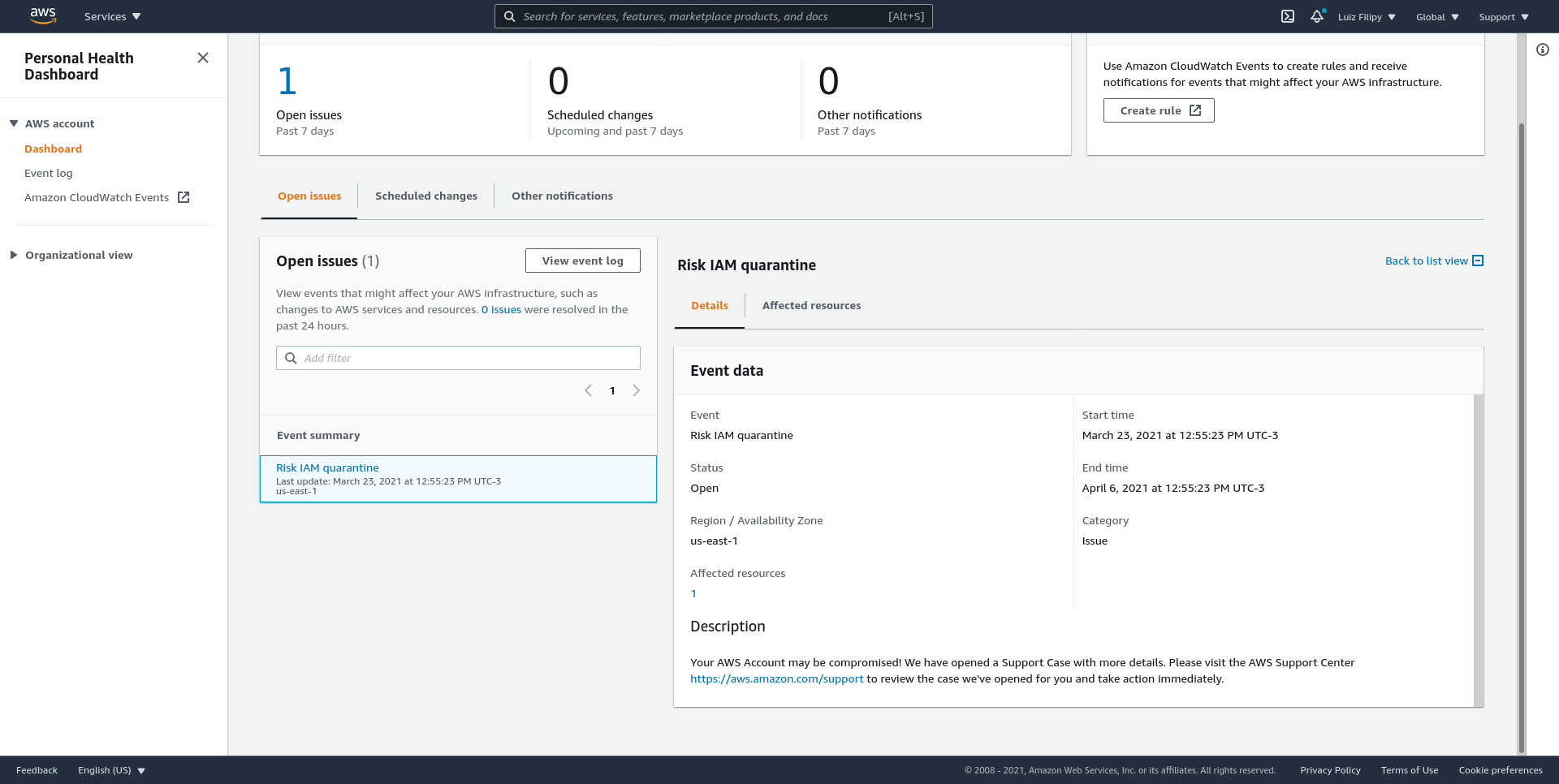Go to previous page arrow in Open issues
Image resolution: width=1559 pixels, height=784 pixels.
588,390
